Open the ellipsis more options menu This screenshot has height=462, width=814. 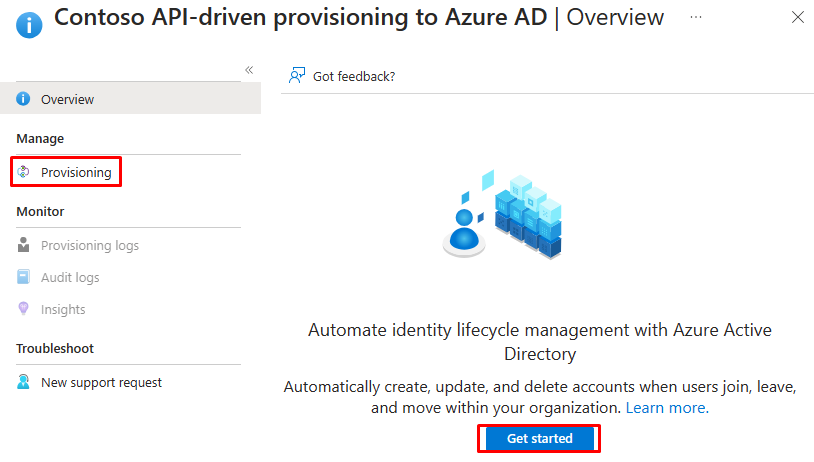(x=696, y=17)
